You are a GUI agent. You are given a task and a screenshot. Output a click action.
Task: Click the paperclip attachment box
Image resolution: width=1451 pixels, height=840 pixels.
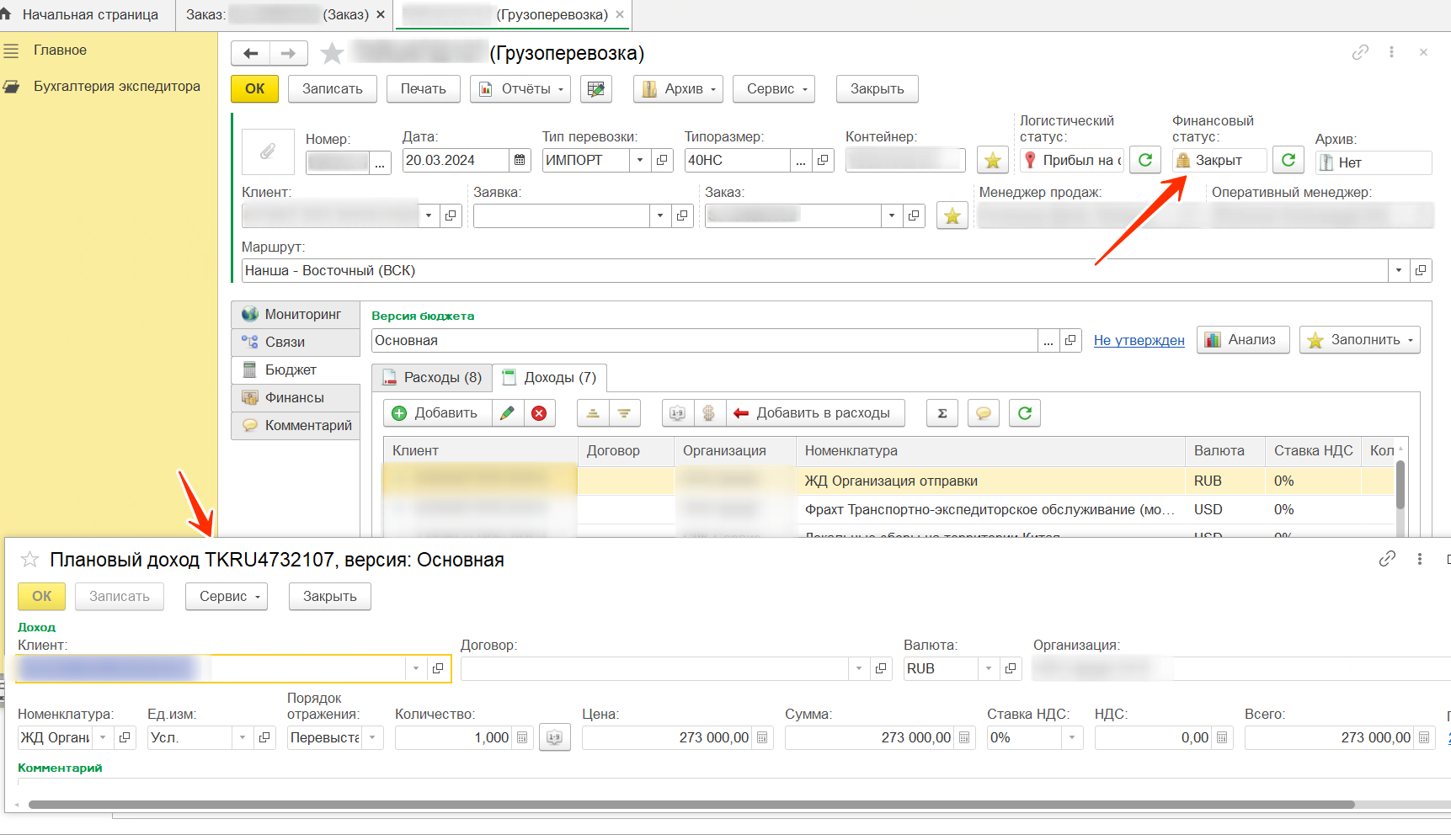tap(268, 152)
